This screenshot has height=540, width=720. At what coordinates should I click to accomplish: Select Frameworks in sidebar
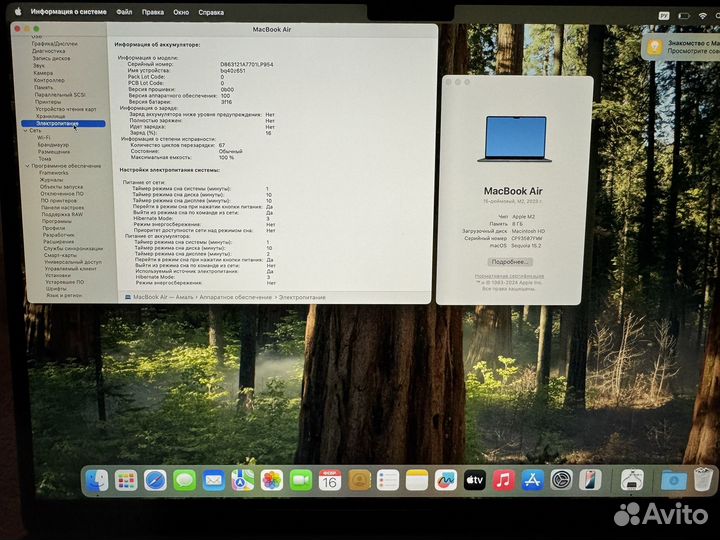click(x=54, y=173)
